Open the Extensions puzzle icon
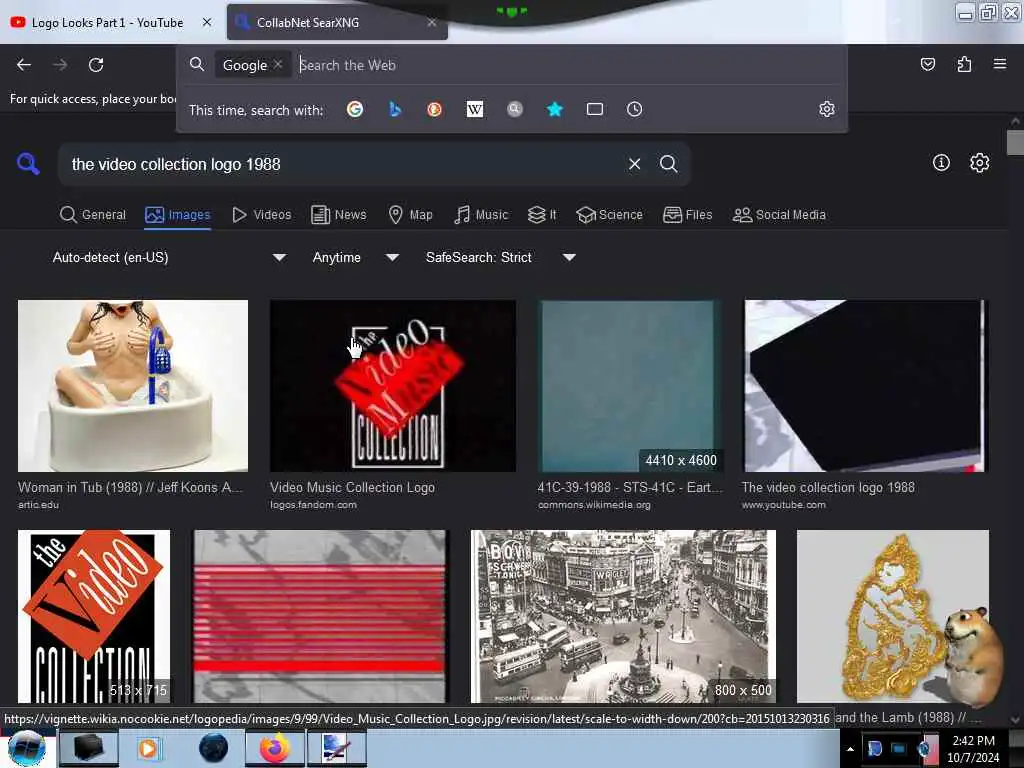 pos(964,64)
